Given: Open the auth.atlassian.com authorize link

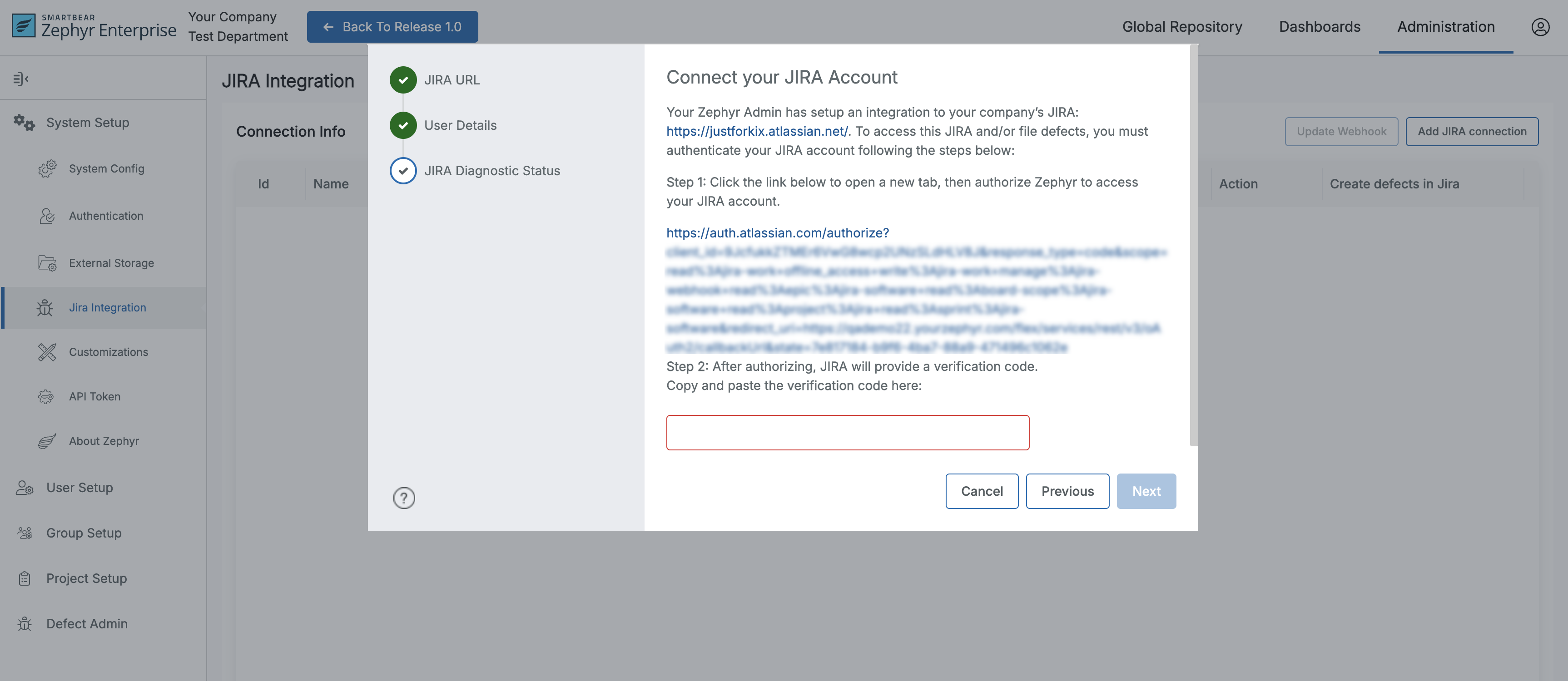Looking at the screenshot, I should tap(777, 233).
